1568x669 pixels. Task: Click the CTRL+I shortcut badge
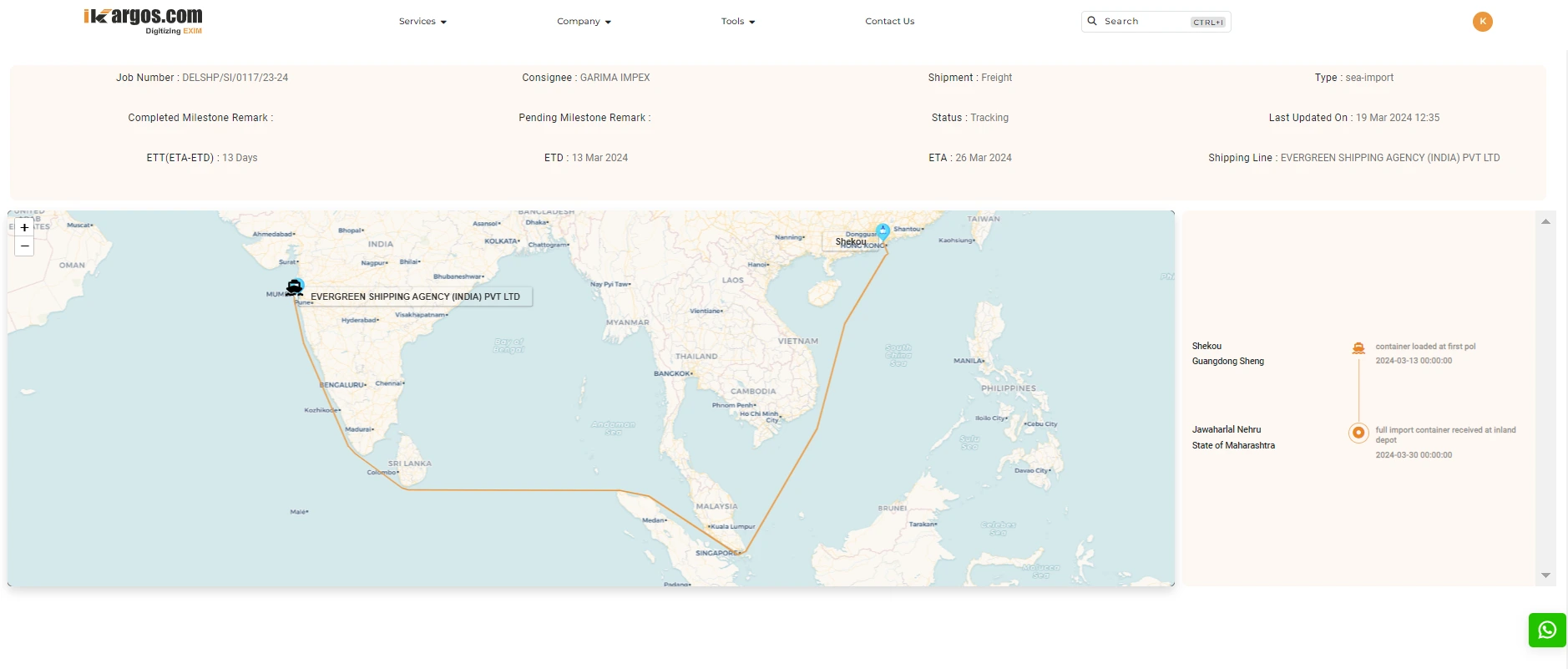tap(1207, 23)
